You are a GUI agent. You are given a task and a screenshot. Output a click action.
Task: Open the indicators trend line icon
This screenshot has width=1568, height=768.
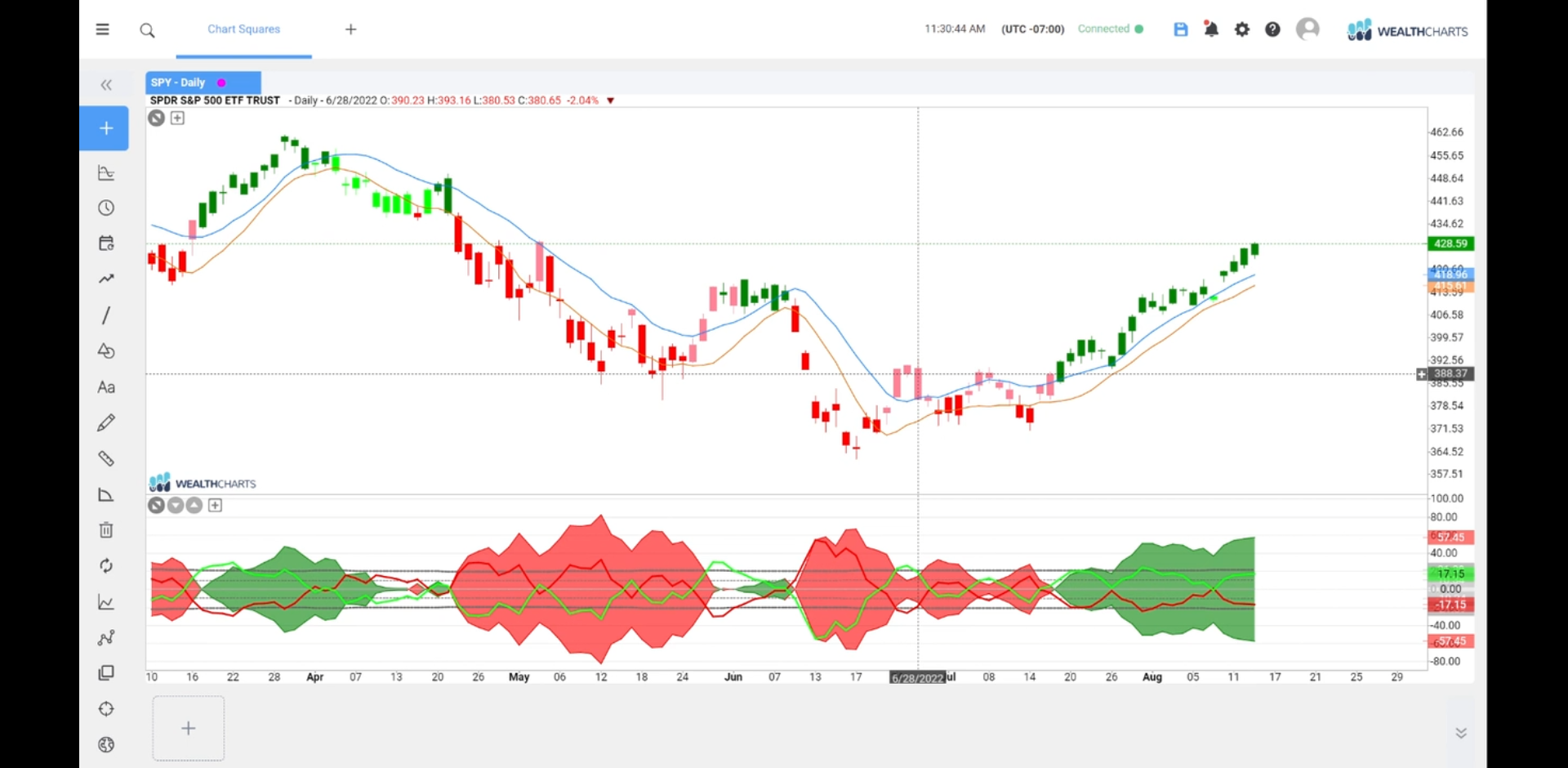tap(106, 279)
